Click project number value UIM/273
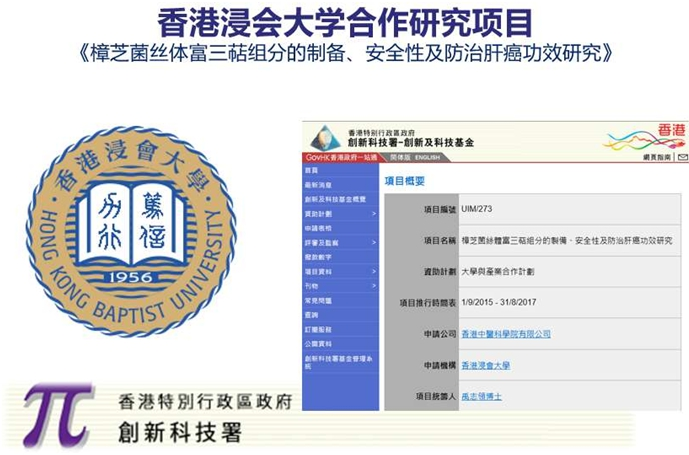Viewport: 689px width, 455px height. pos(476,209)
